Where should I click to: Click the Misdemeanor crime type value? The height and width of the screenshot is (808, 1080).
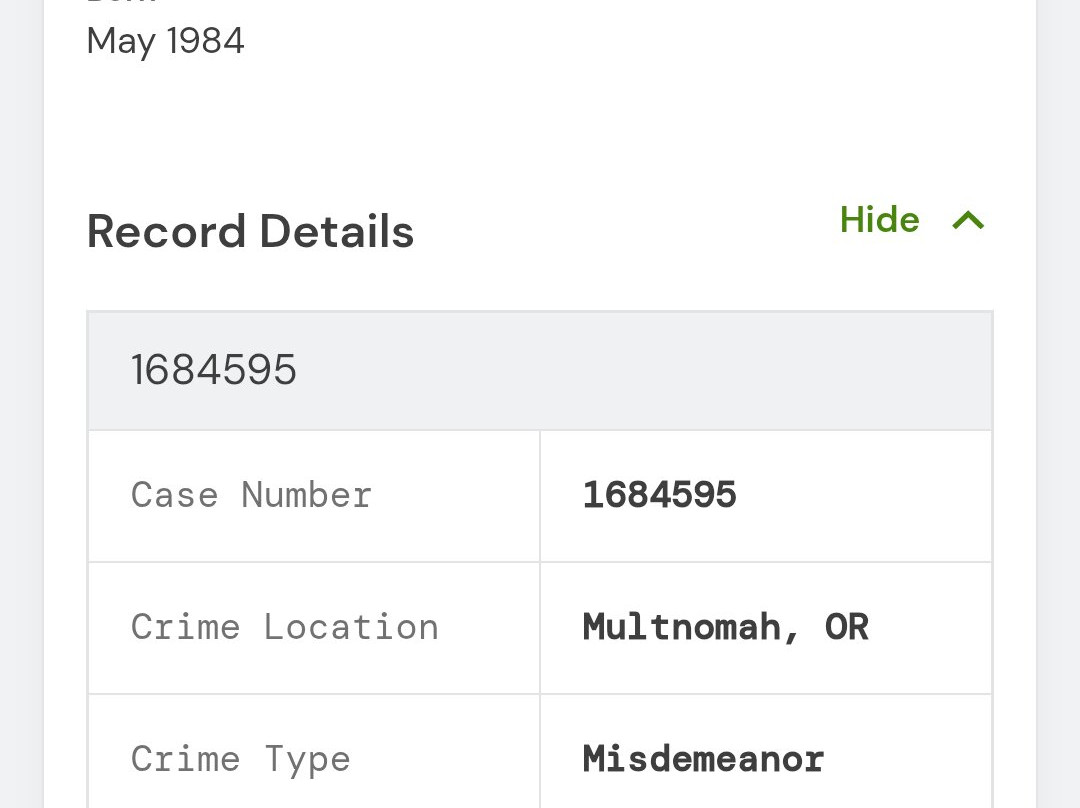pos(703,759)
